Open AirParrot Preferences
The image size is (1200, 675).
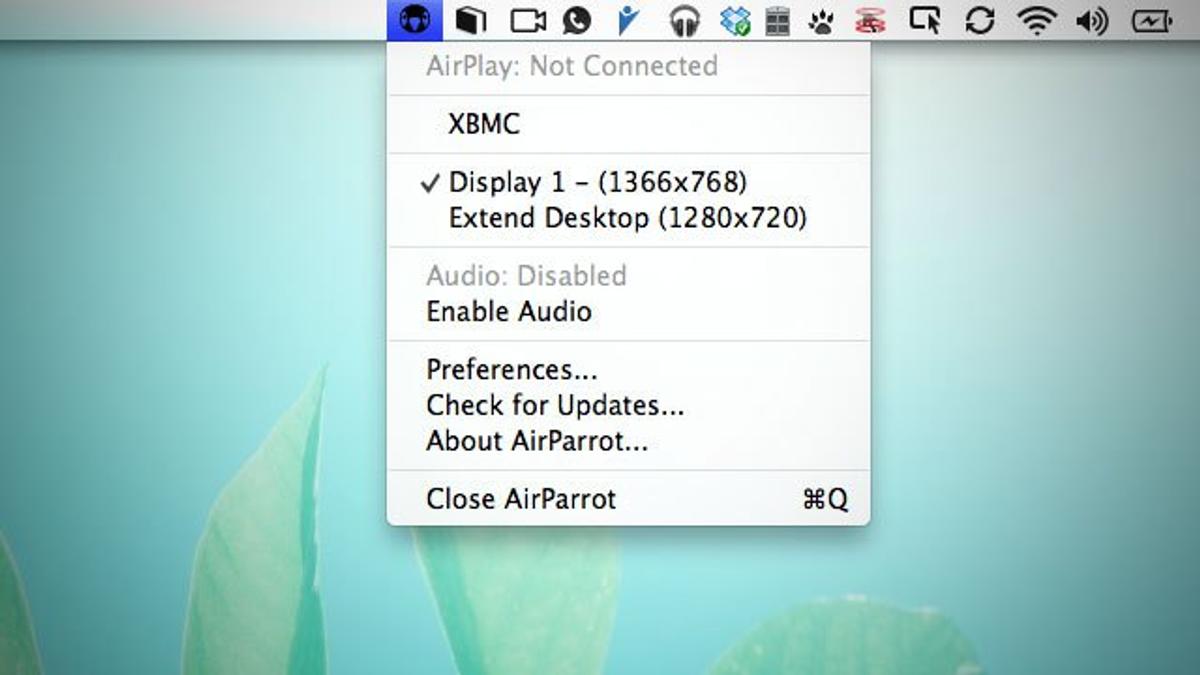511,370
